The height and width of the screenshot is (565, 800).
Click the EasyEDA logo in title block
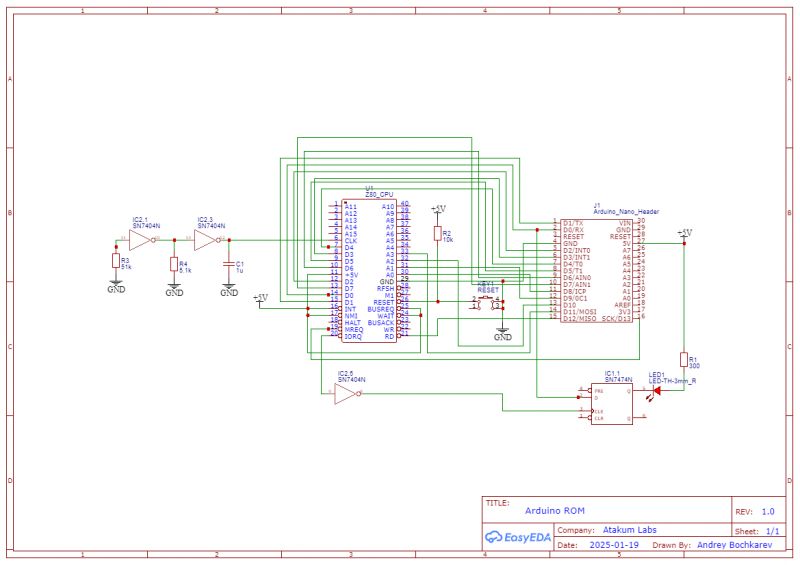click(x=517, y=537)
